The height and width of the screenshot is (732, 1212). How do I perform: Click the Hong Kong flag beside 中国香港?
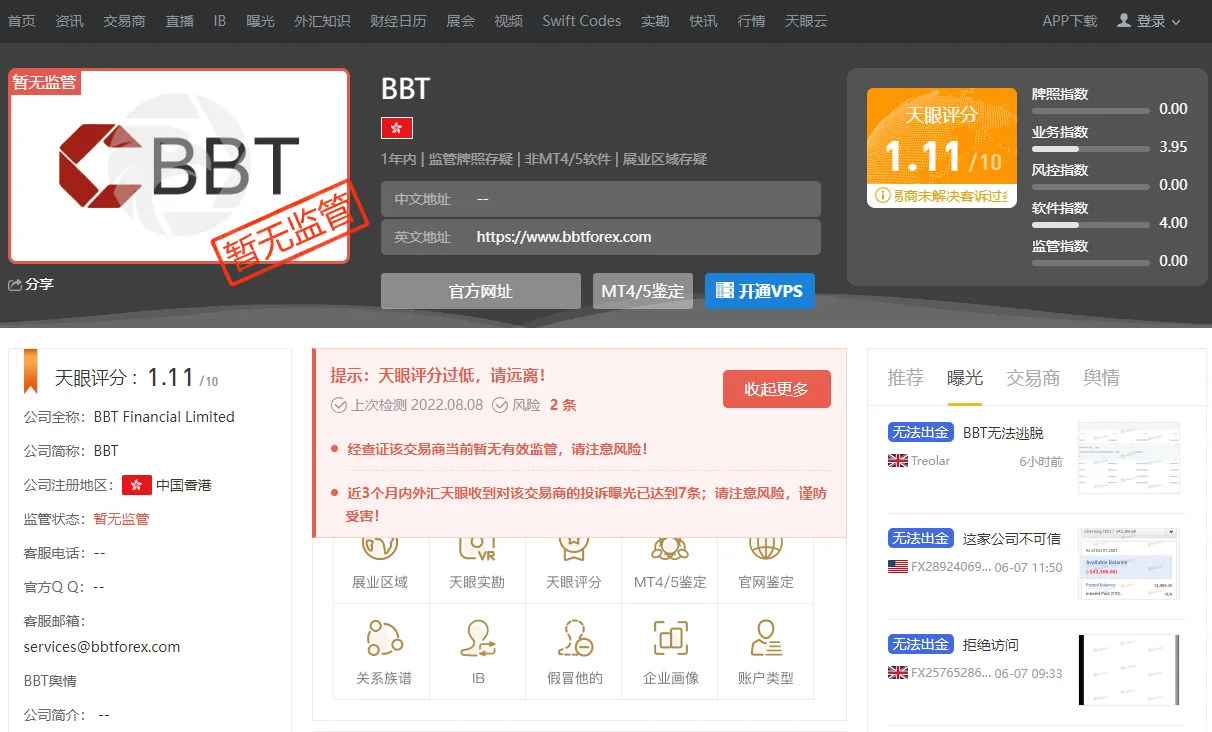click(x=137, y=485)
